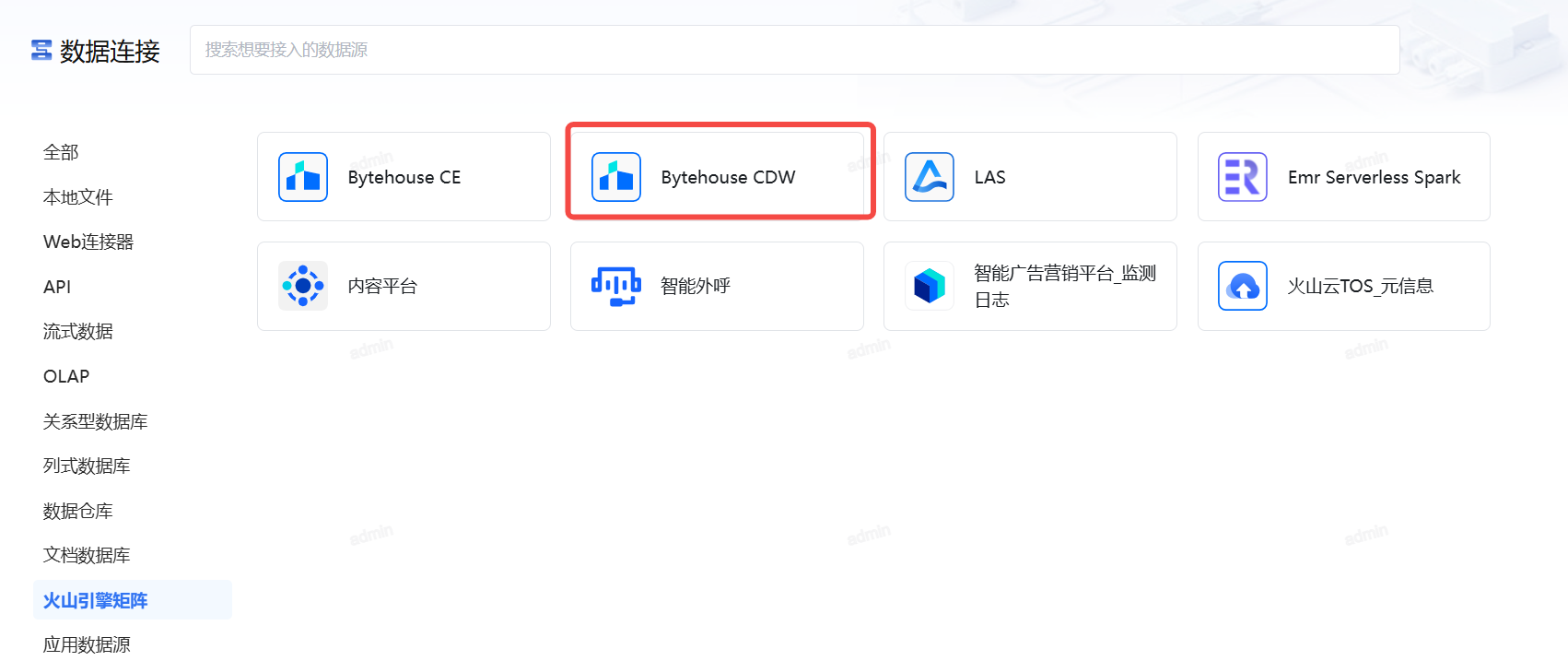Open the 智能外呼 label

point(696,286)
